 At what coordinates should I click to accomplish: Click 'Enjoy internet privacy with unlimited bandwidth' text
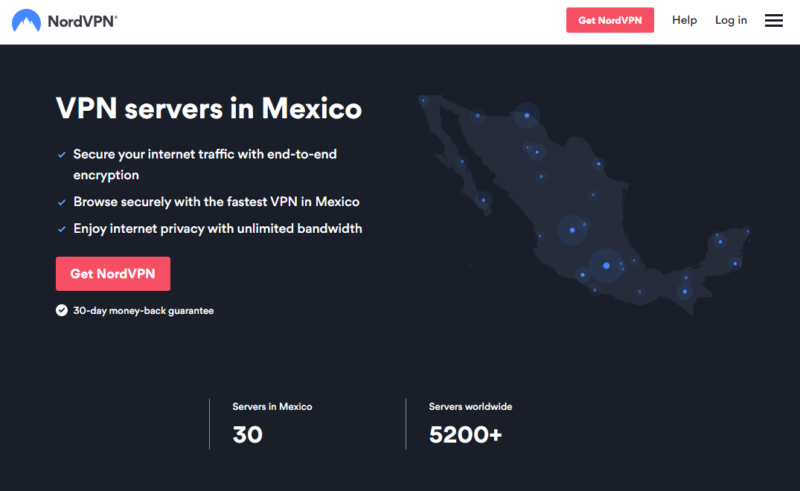coord(218,228)
